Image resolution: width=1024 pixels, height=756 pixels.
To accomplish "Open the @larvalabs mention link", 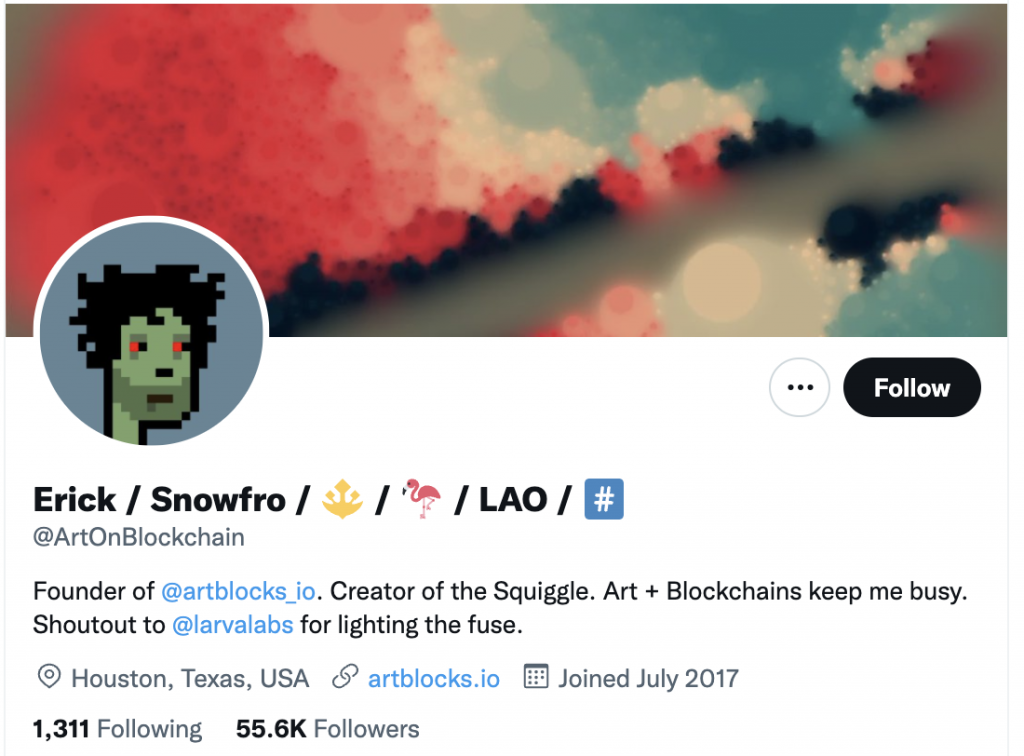I will pos(232,625).
